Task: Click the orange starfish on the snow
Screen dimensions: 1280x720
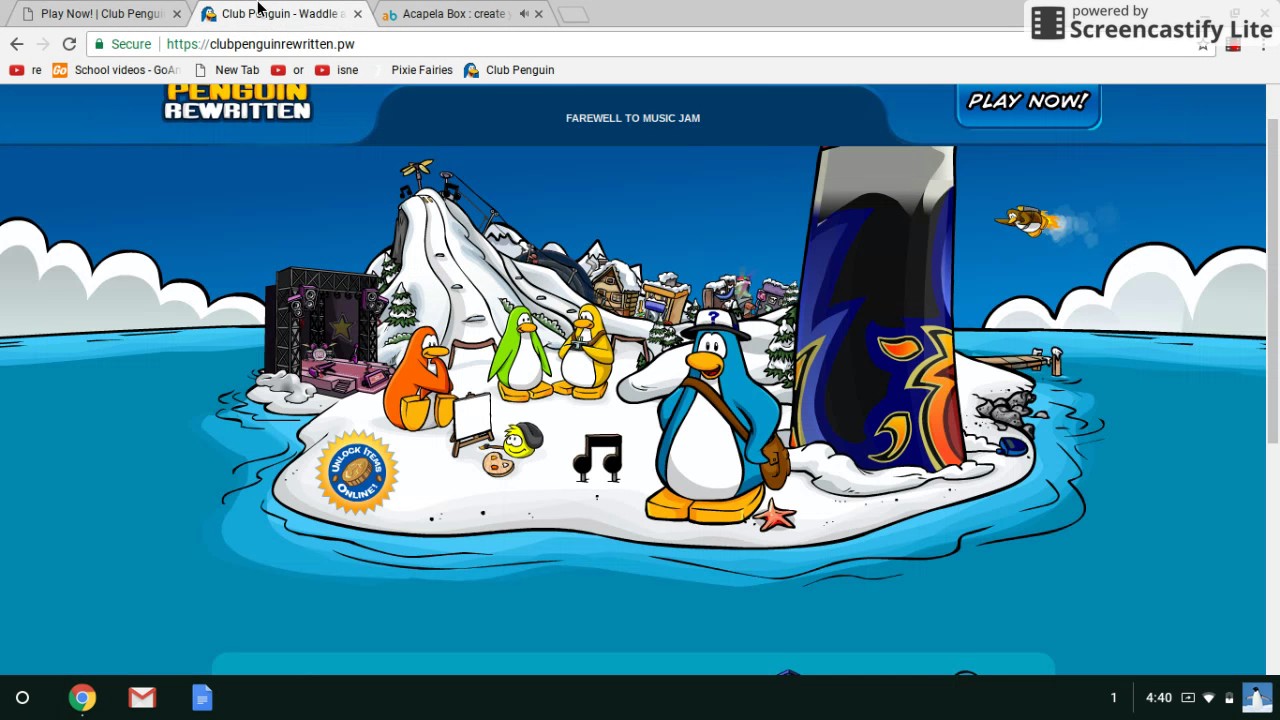Action: [x=777, y=517]
